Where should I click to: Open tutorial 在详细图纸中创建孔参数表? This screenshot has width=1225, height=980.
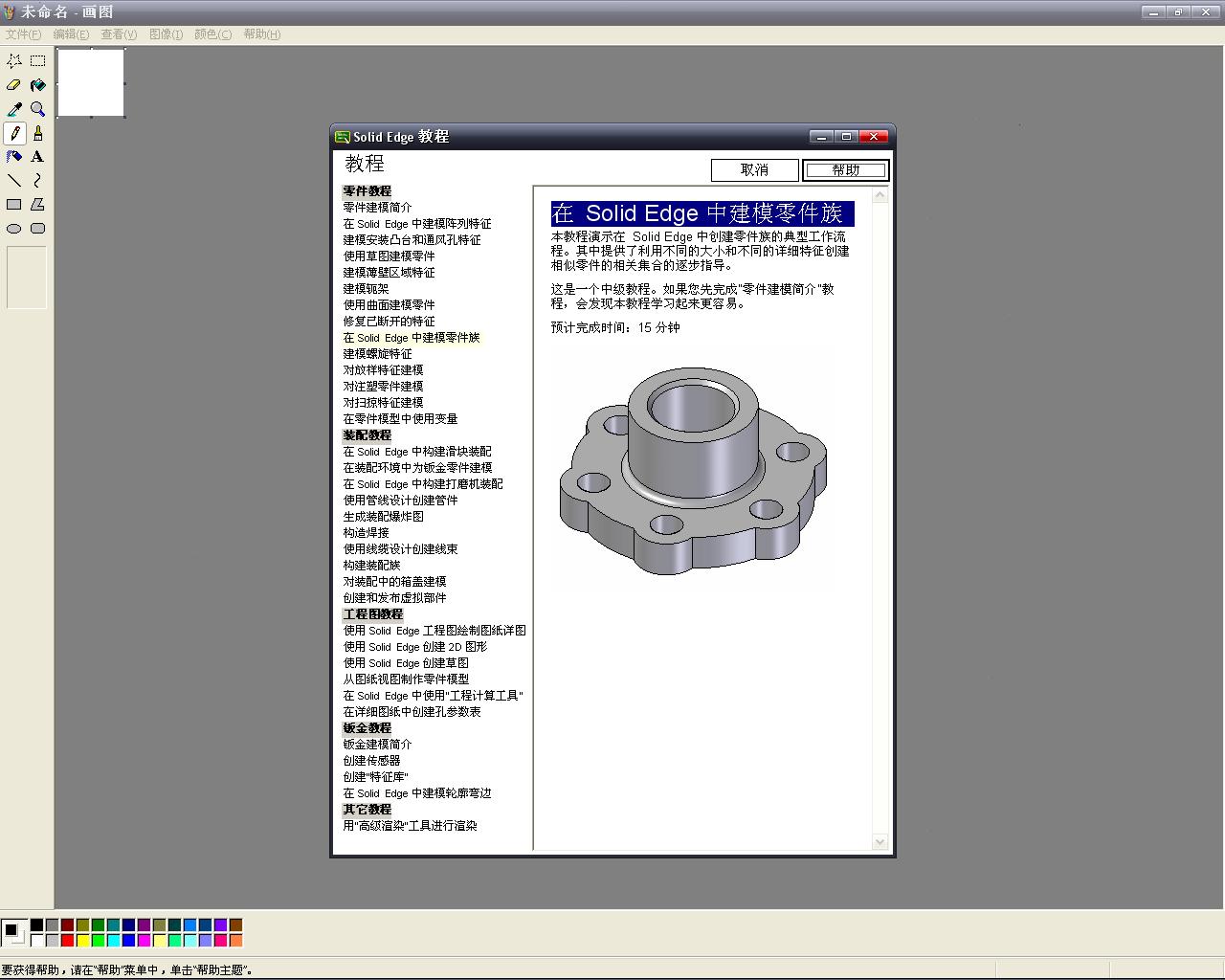click(x=412, y=712)
